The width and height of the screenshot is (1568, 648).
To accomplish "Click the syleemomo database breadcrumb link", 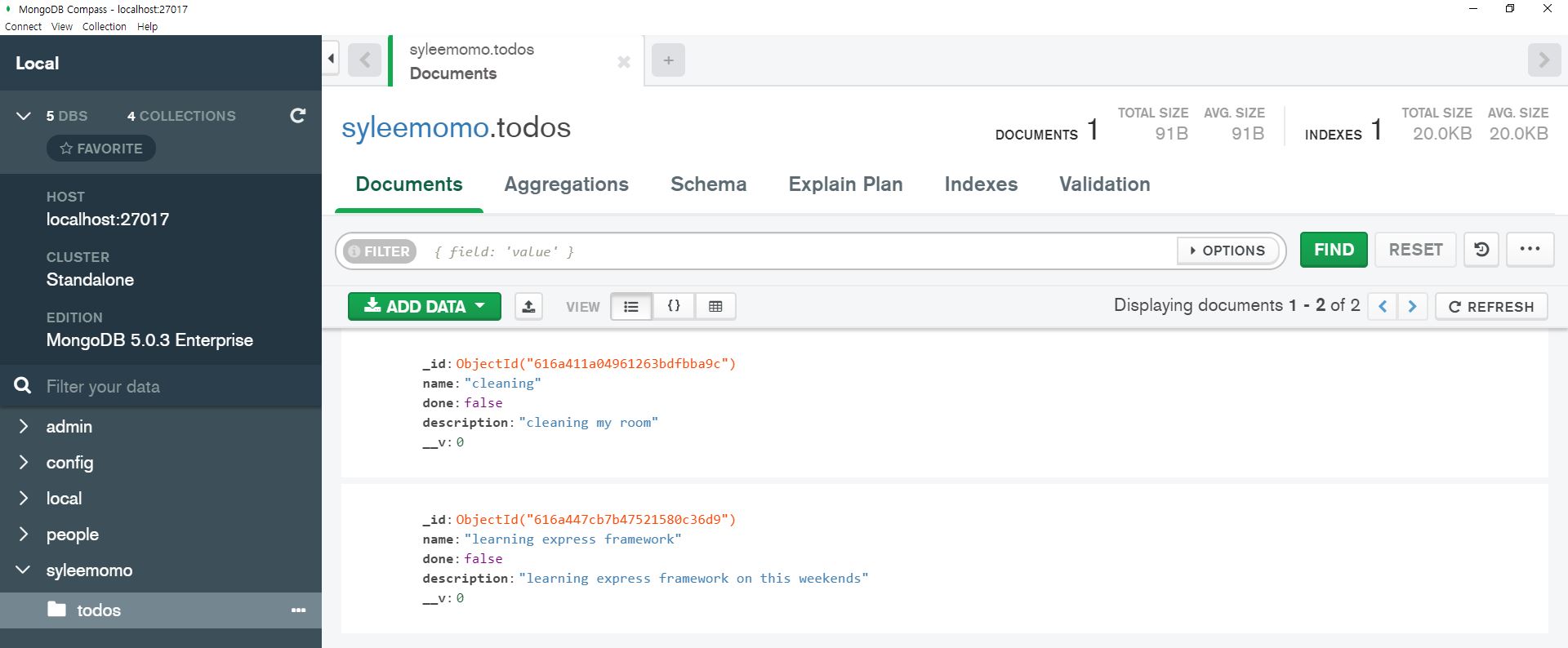I will pos(415,127).
